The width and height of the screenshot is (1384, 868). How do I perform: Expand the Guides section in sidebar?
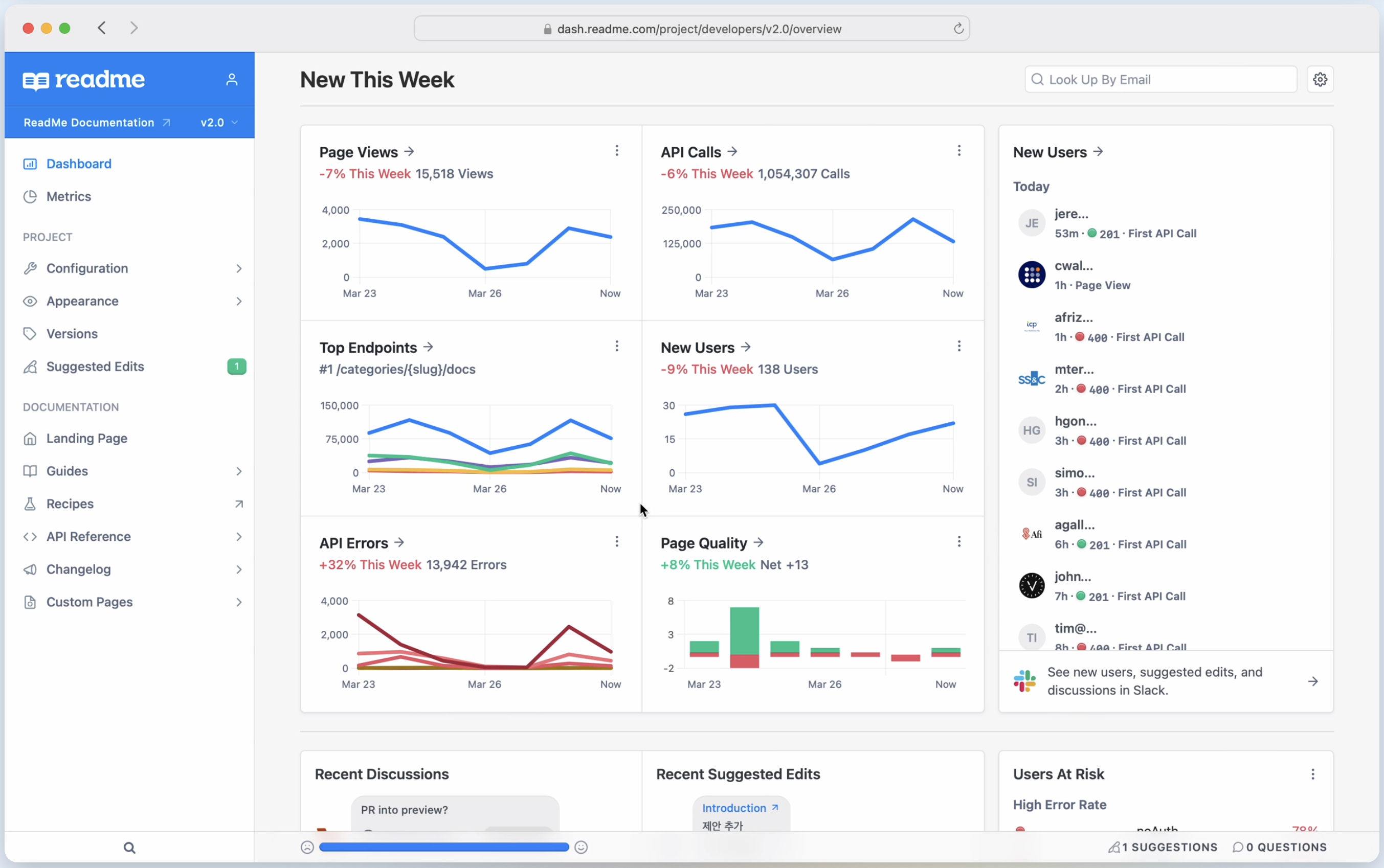point(237,470)
